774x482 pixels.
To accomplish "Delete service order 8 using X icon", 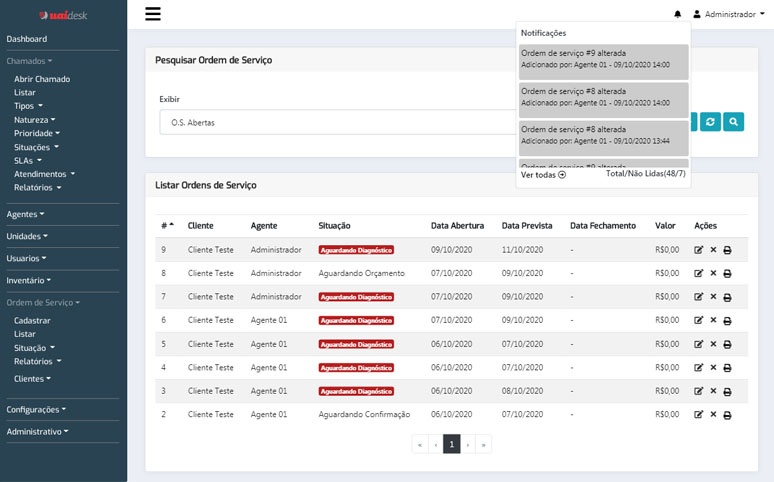I will click(x=713, y=273).
